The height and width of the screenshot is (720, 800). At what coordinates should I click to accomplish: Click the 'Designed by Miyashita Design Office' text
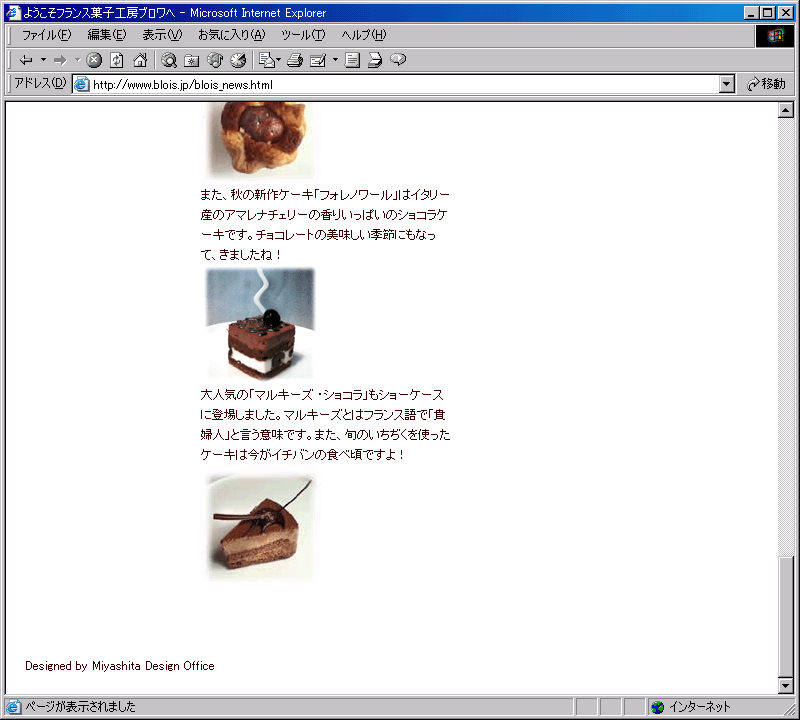pos(120,666)
